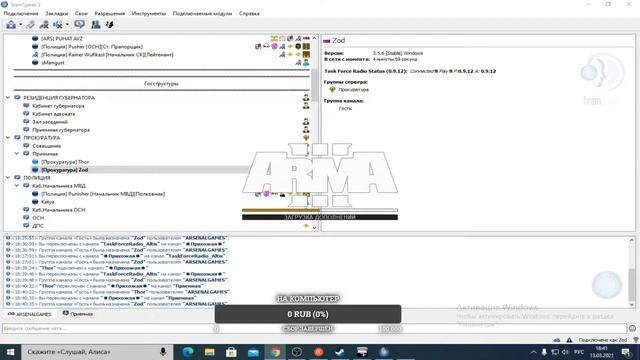640x360 pixels.
Task: Click the channel tree vertical scrollbar
Action: (315, 85)
